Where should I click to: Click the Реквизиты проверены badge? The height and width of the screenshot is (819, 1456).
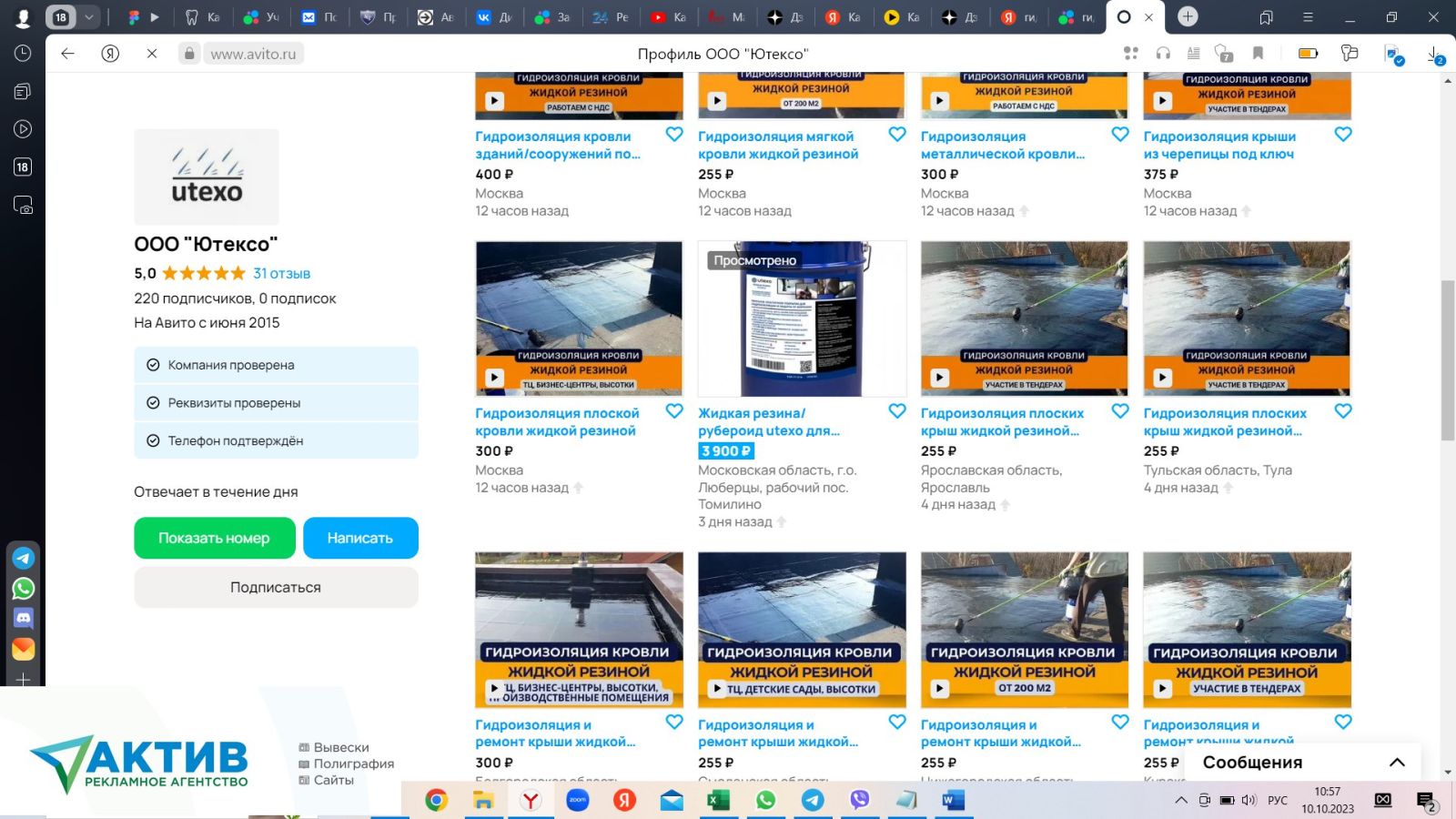point(276,403)
